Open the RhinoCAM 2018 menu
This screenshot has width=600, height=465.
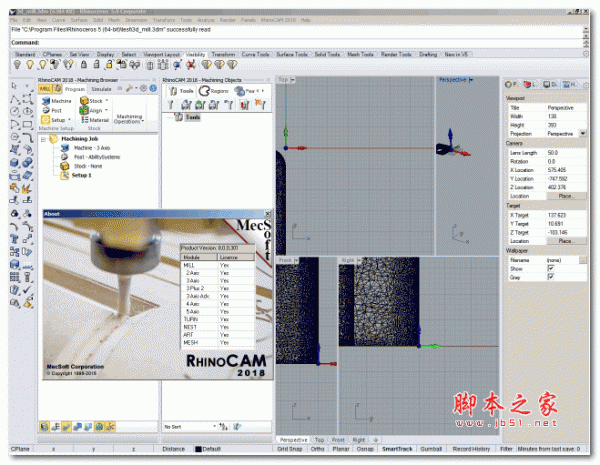point(278,20)
